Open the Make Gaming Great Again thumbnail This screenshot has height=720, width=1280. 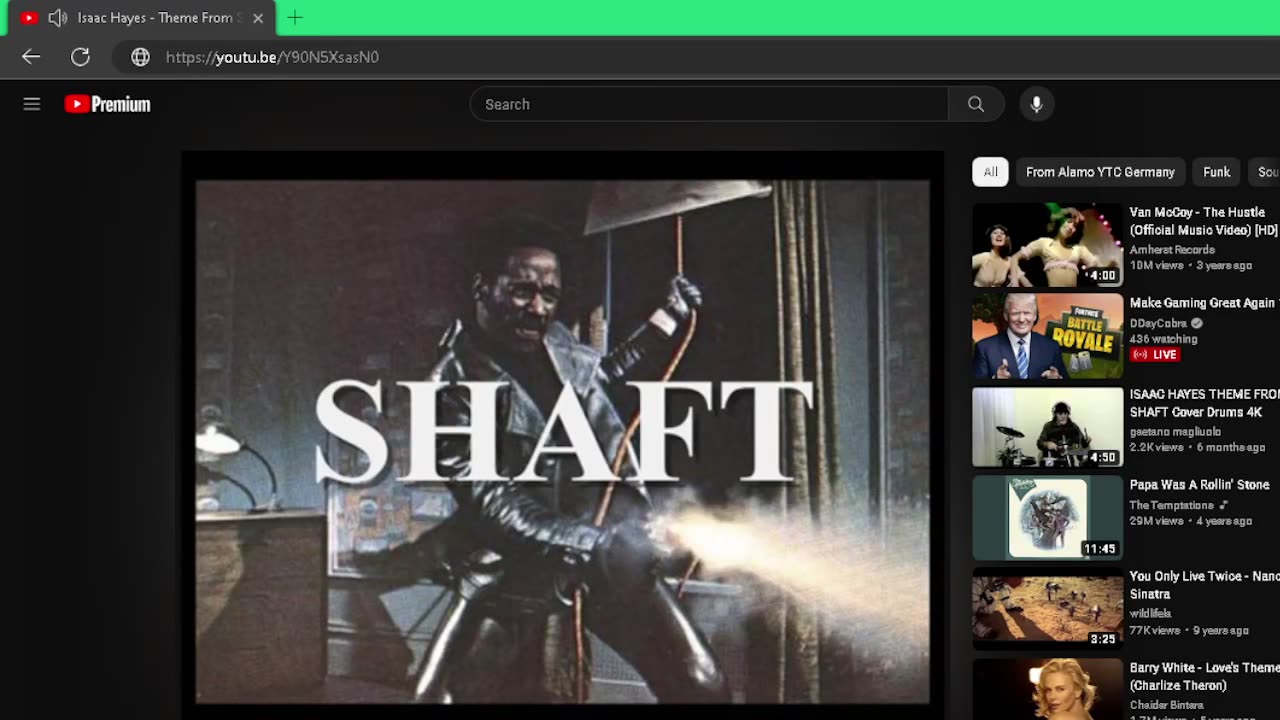pyautogui.click(x=1048, y=336)
